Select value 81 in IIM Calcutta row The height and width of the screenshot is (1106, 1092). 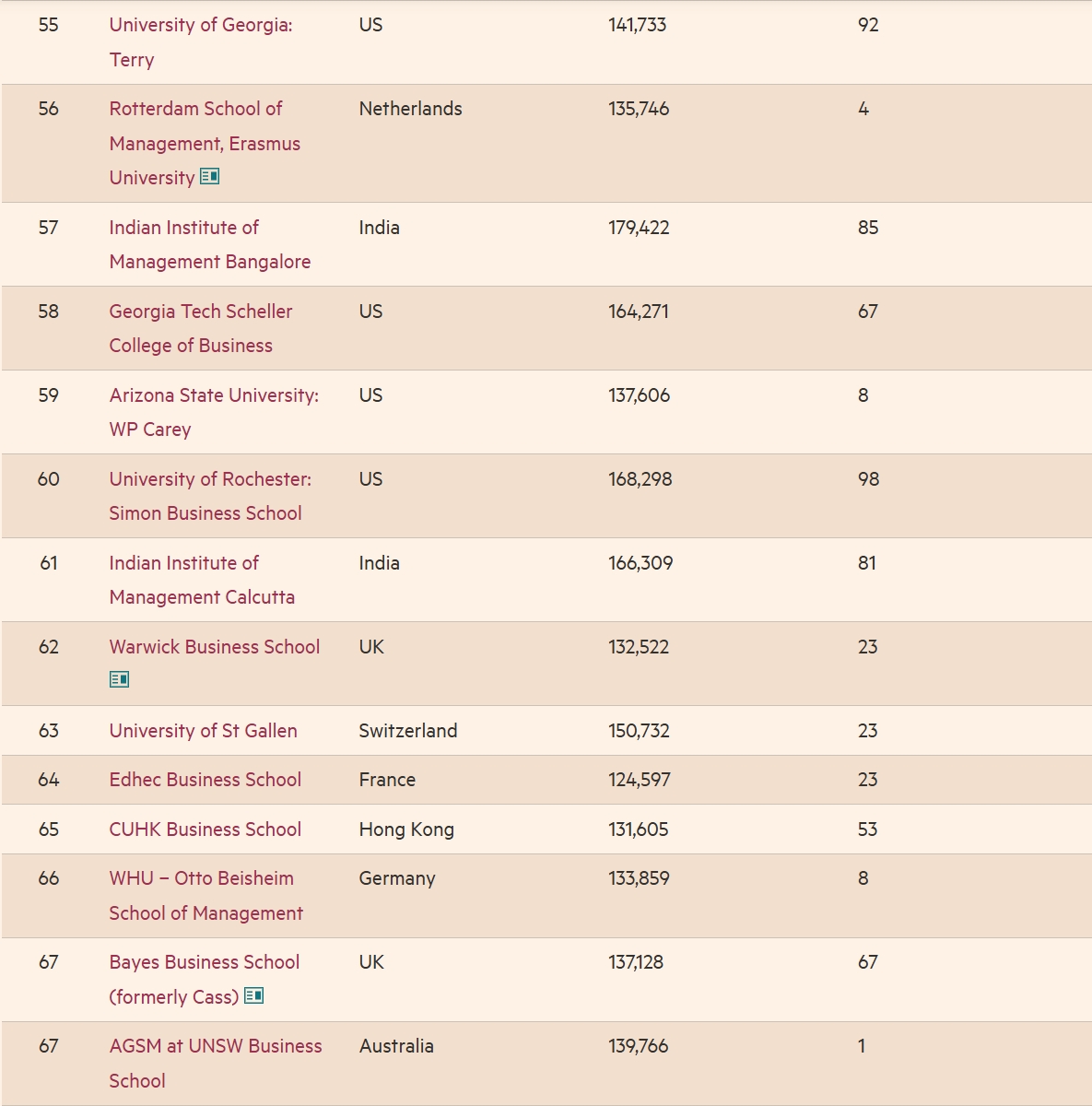coord(867,563)
